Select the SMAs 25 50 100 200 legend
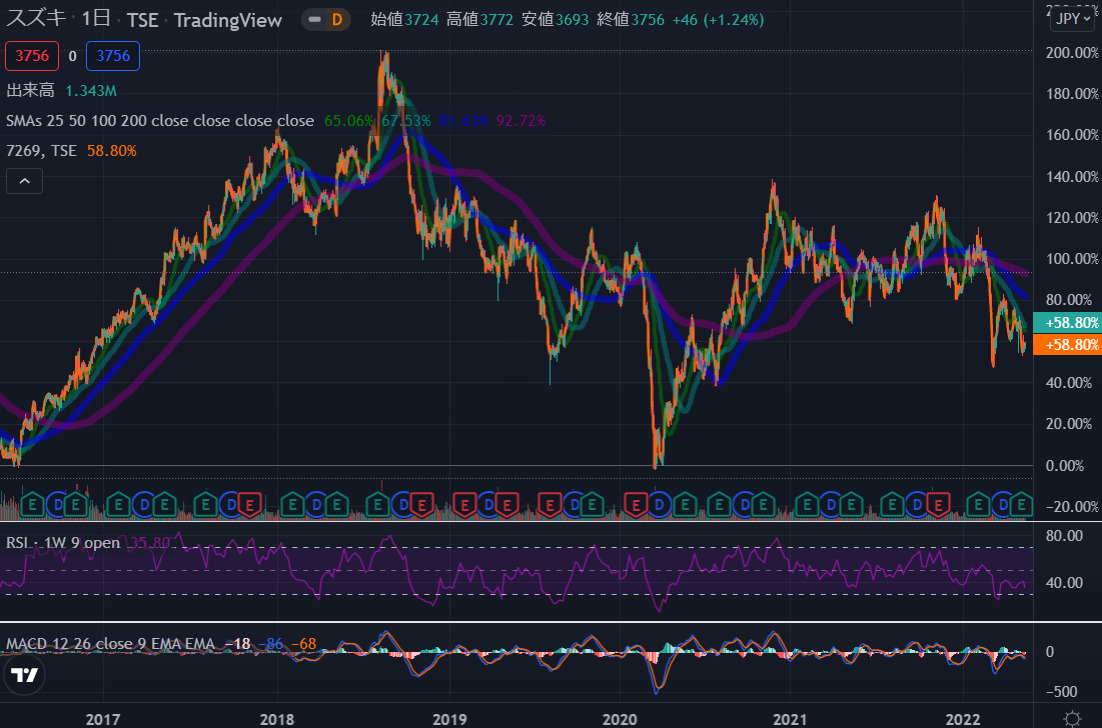This screenshot has width=1102, height=728. [x=160, y=121]
